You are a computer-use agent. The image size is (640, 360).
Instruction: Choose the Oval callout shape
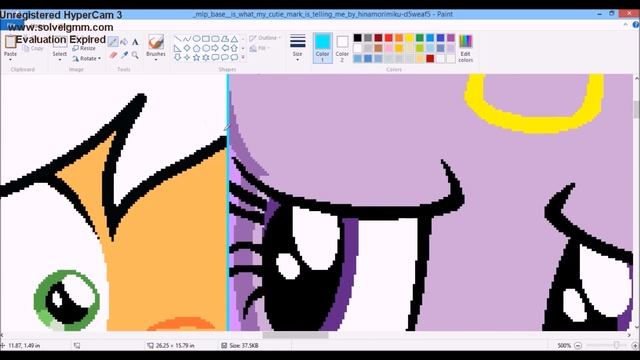[x=224, y=58]
